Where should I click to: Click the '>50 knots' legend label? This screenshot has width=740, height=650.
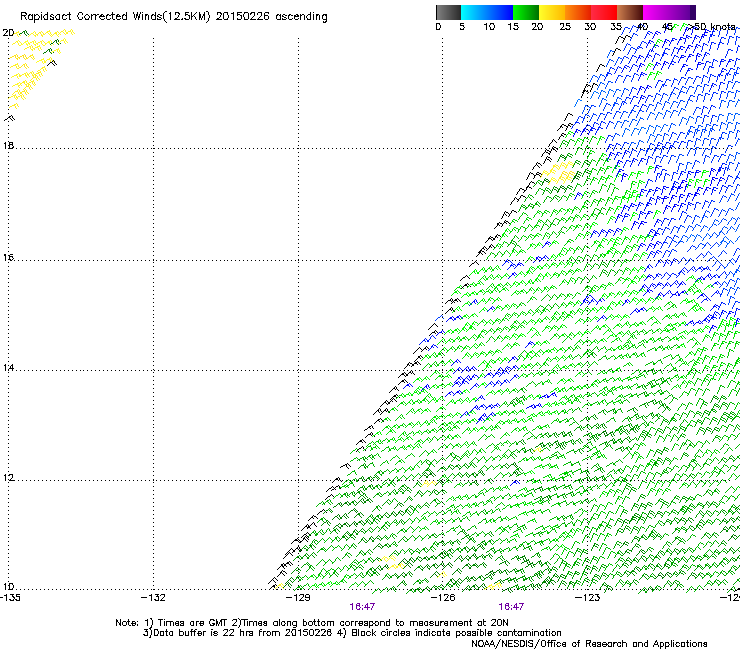coord(711,27)
